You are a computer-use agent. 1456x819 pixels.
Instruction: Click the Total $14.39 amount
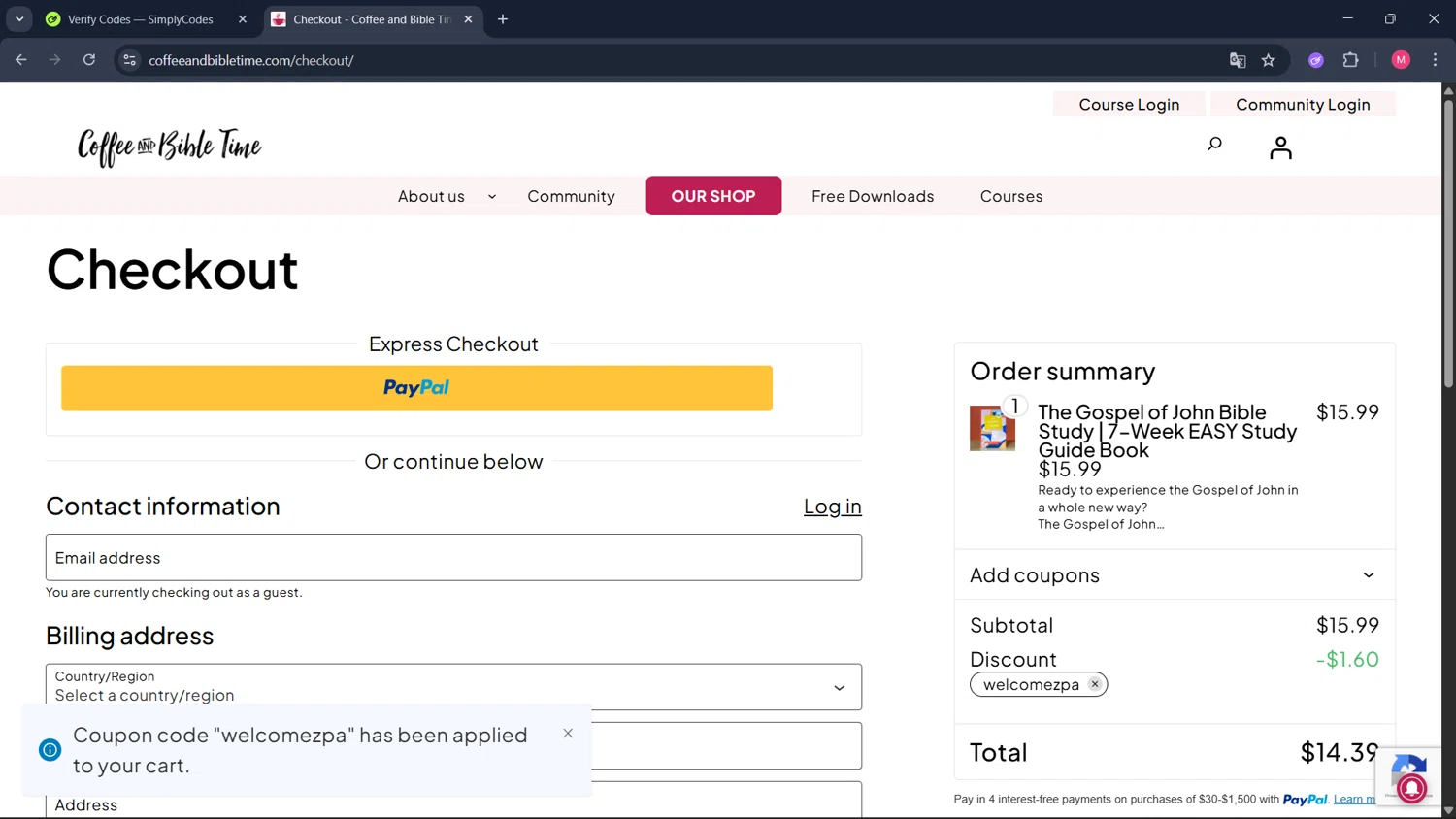pos(1340,752)
